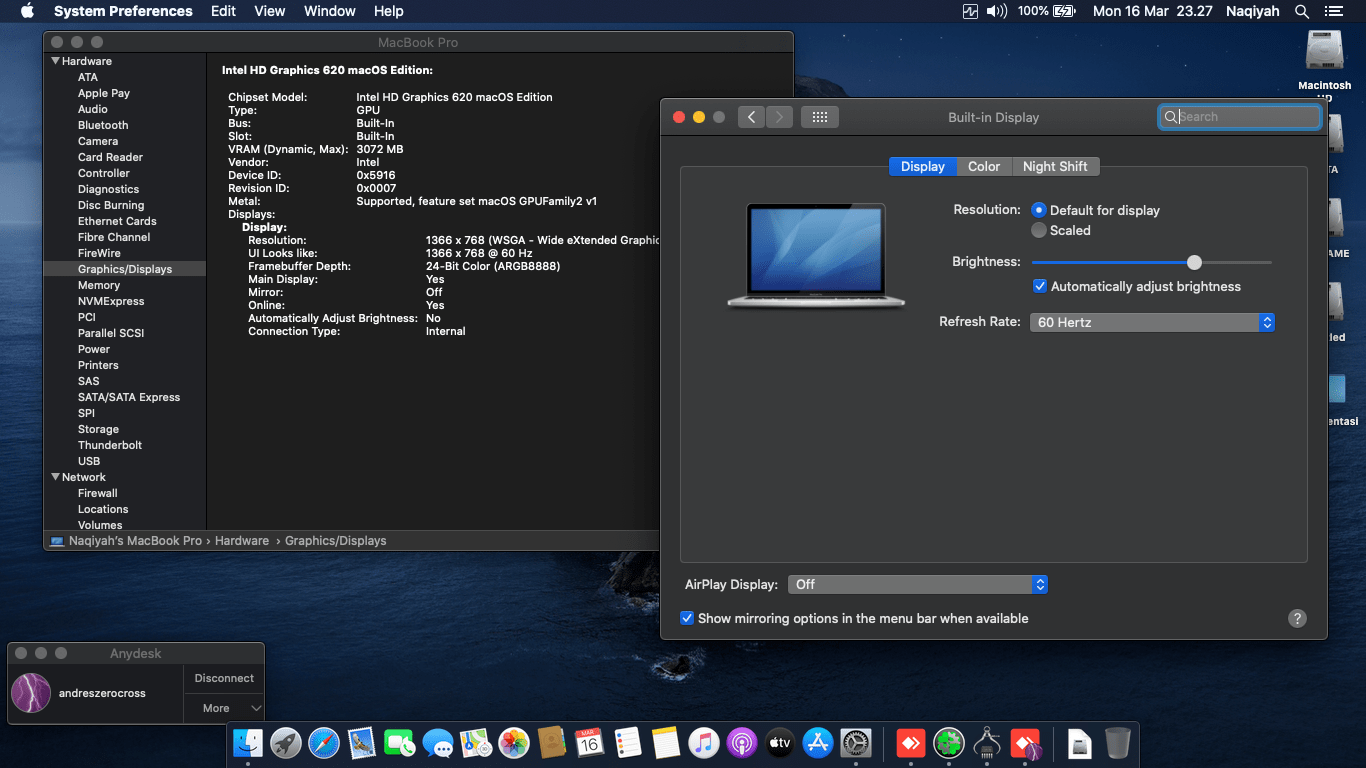Toggle Show mirroring options in menu bar checkbox
This screenshot has height=768, width=1366.
(687, 618)
